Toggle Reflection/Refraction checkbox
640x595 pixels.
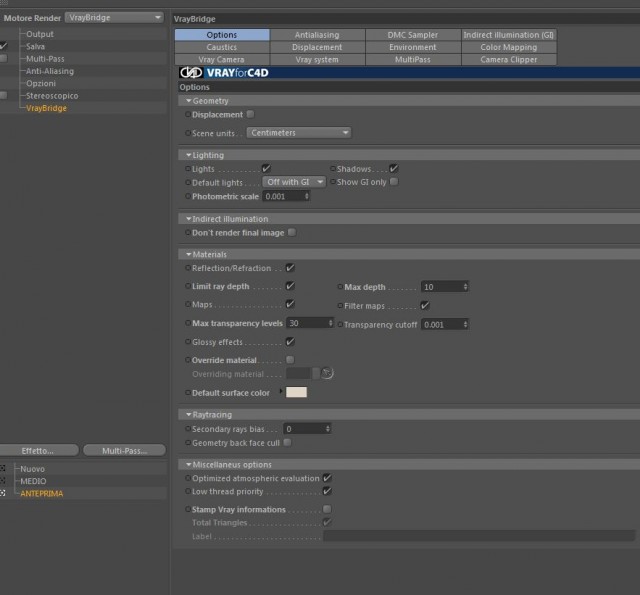[290, 268]
